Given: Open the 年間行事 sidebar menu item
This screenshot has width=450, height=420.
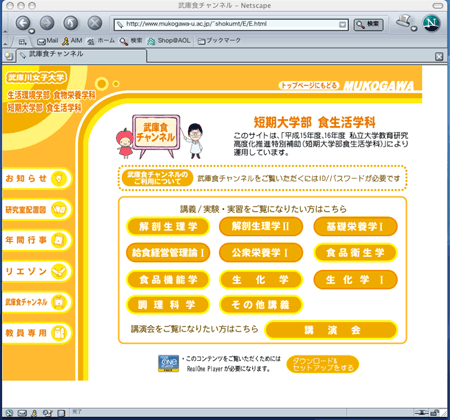Looking at the screenshot, I should pyautogui.click(x=37, y=240).
